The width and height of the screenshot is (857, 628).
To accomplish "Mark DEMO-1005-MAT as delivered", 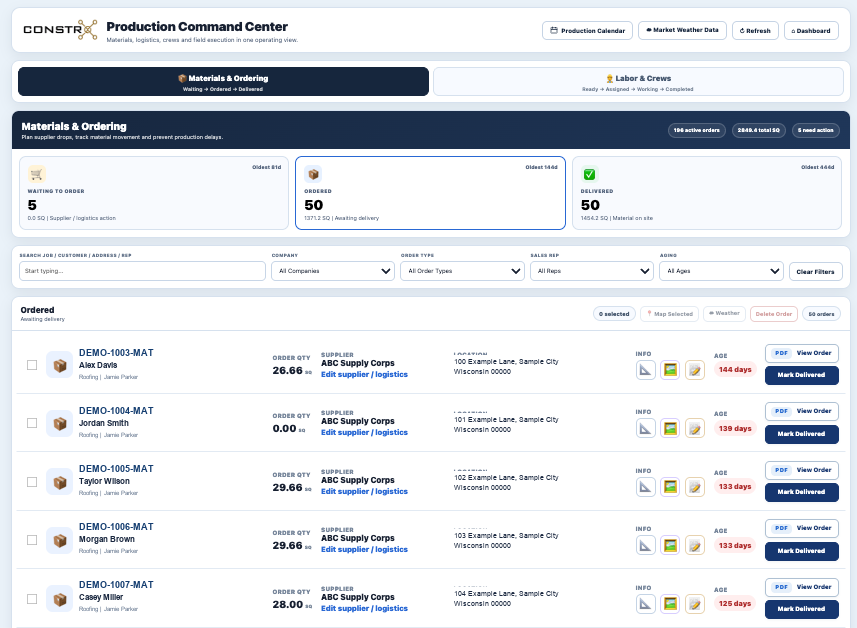I will coord(801,492).
